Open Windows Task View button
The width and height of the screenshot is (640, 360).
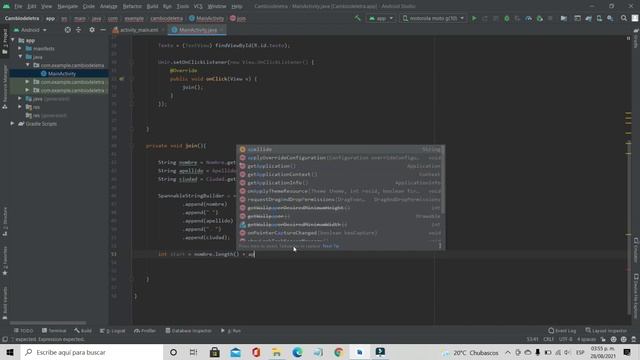[193, 352]
